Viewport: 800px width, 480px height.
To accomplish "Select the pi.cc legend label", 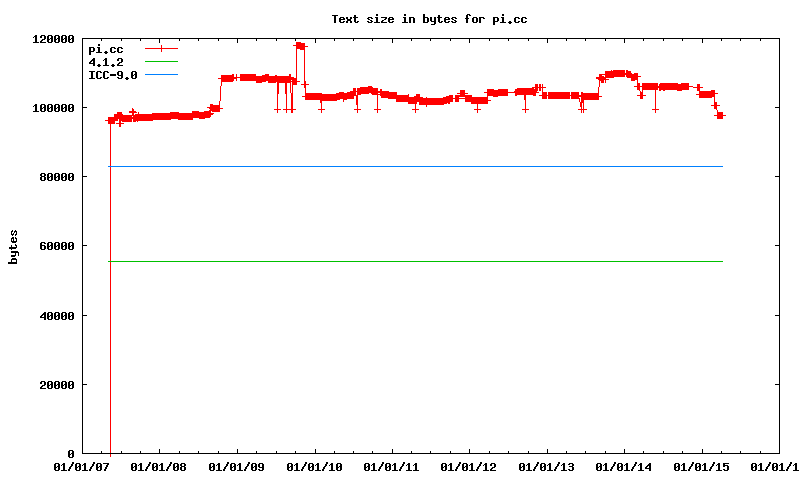I will tap(105, 48).
